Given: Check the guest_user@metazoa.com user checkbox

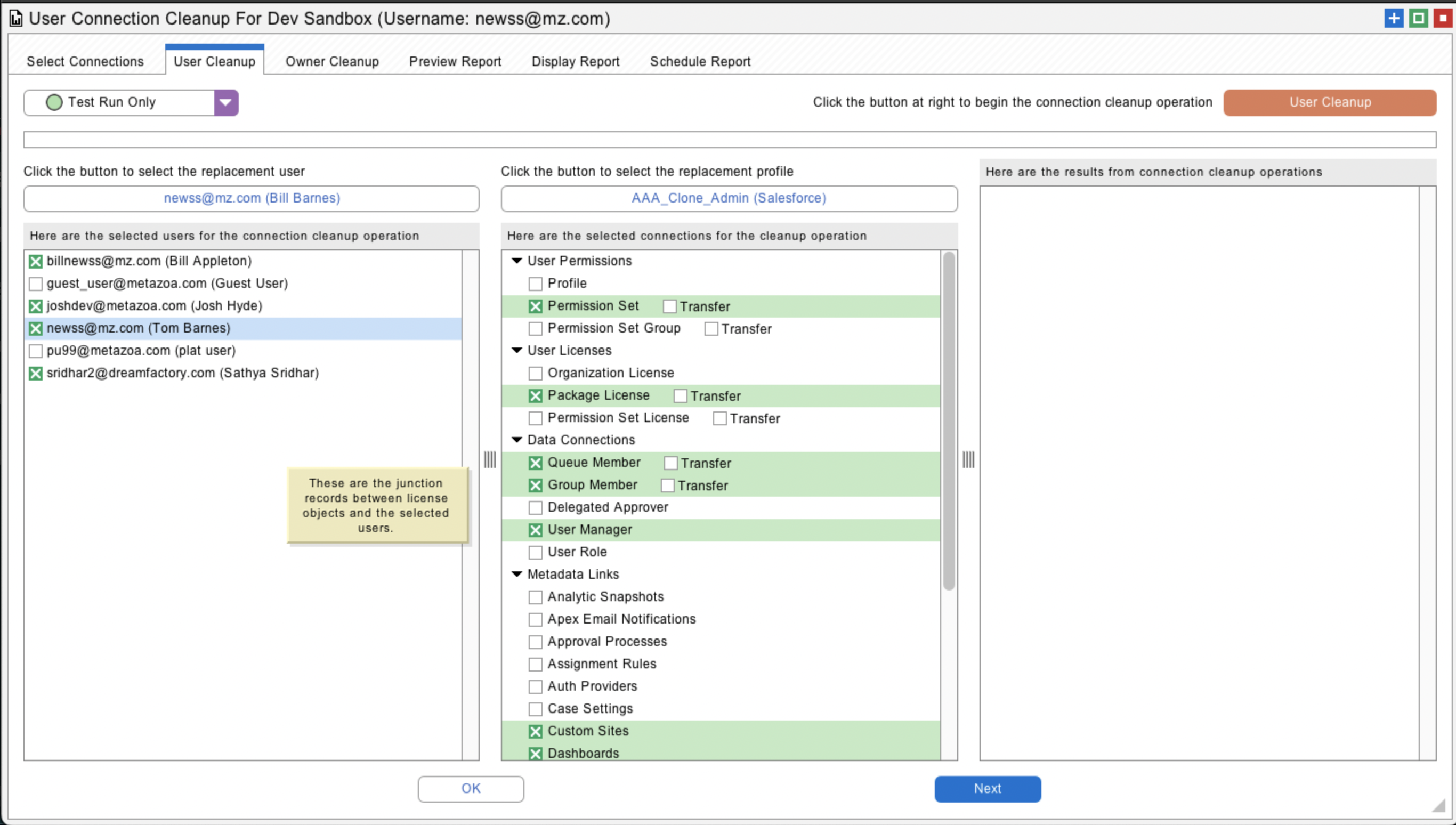Looking at the screenshot, I should point(36,284).
